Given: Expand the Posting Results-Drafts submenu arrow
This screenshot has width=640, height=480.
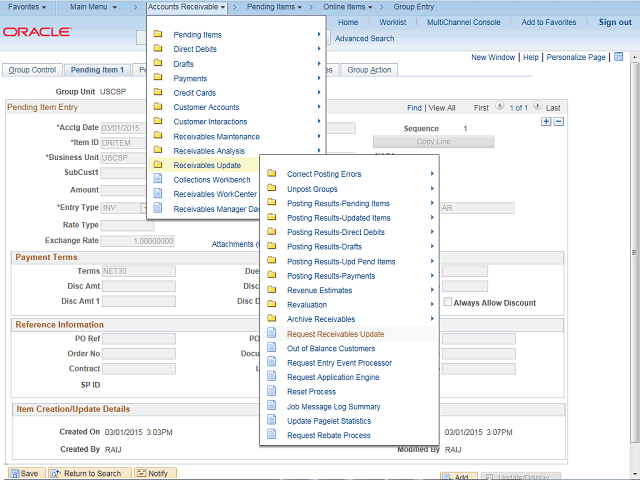Looking at the screenshot, I should (432, 247).
